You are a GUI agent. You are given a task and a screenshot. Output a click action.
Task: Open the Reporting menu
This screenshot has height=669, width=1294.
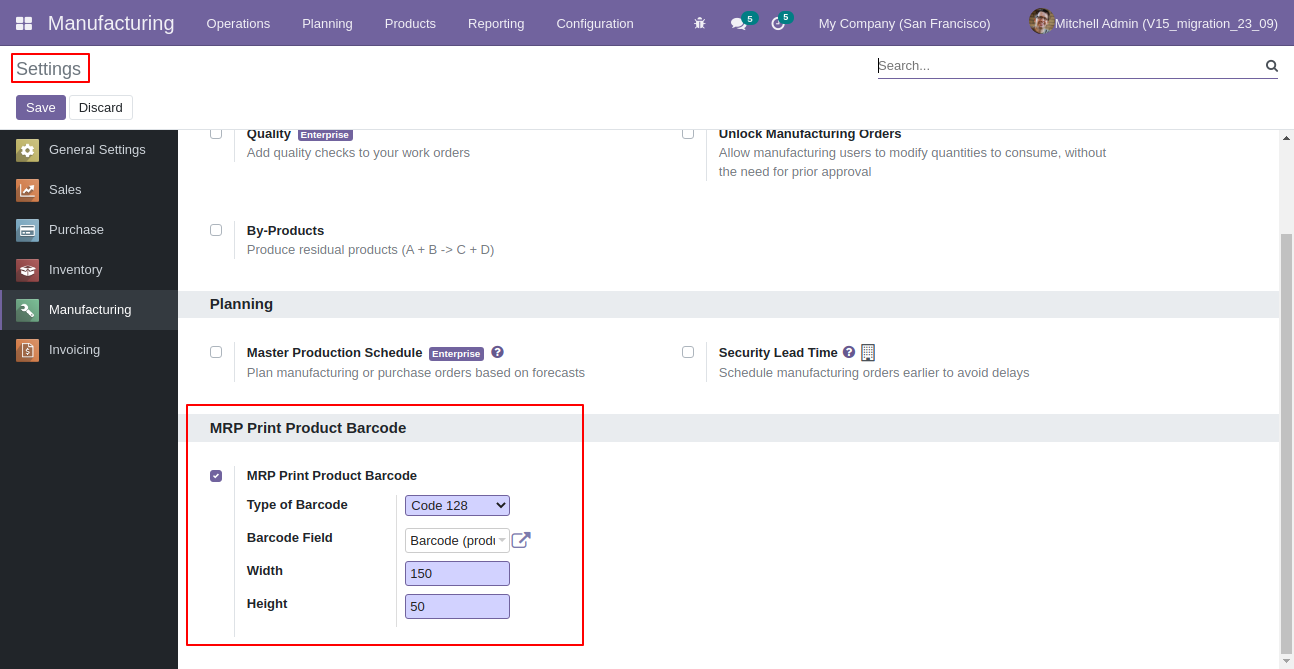496,23
